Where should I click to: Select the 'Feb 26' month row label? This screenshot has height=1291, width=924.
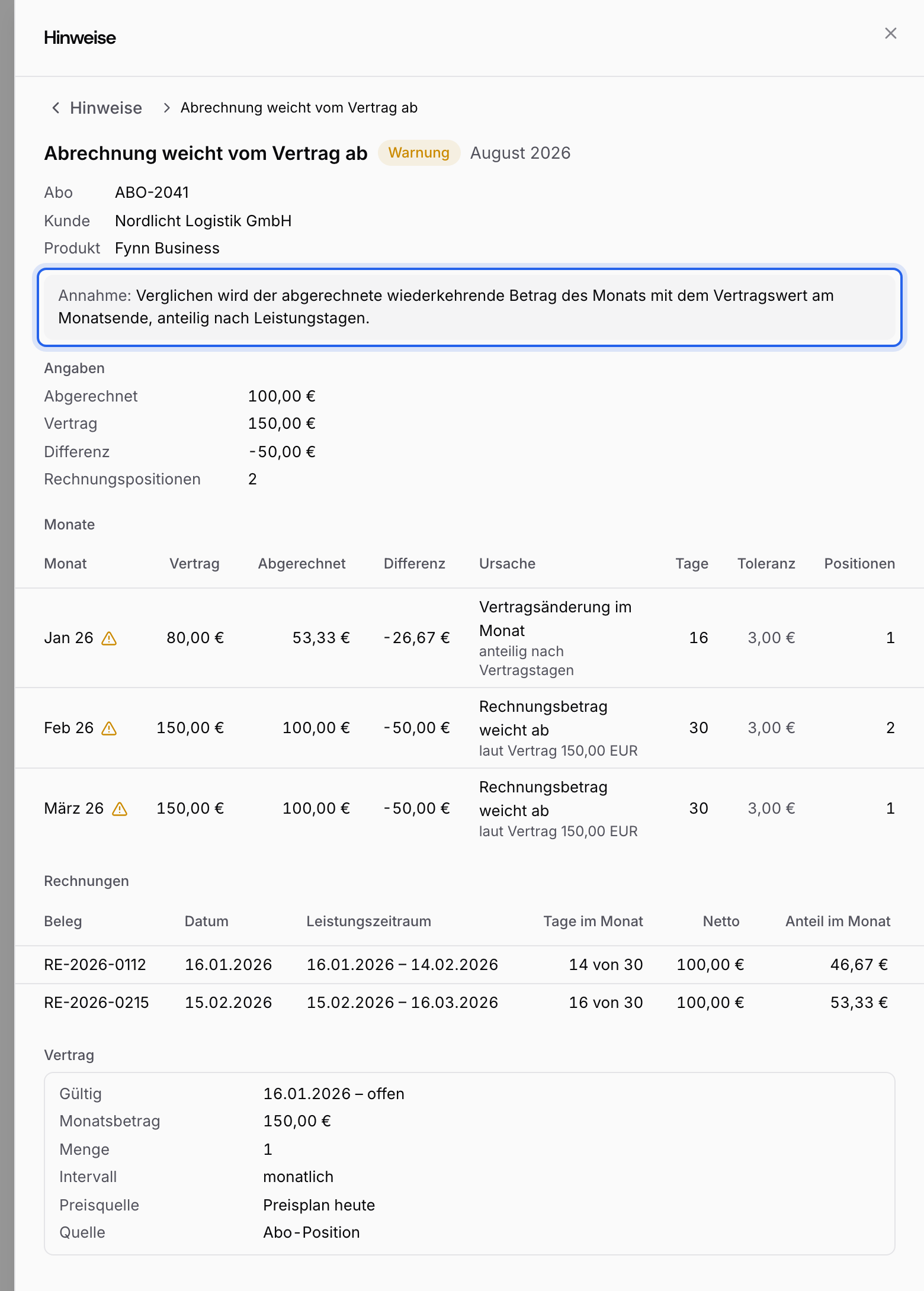pyautogui.click(x=69, y=728)
